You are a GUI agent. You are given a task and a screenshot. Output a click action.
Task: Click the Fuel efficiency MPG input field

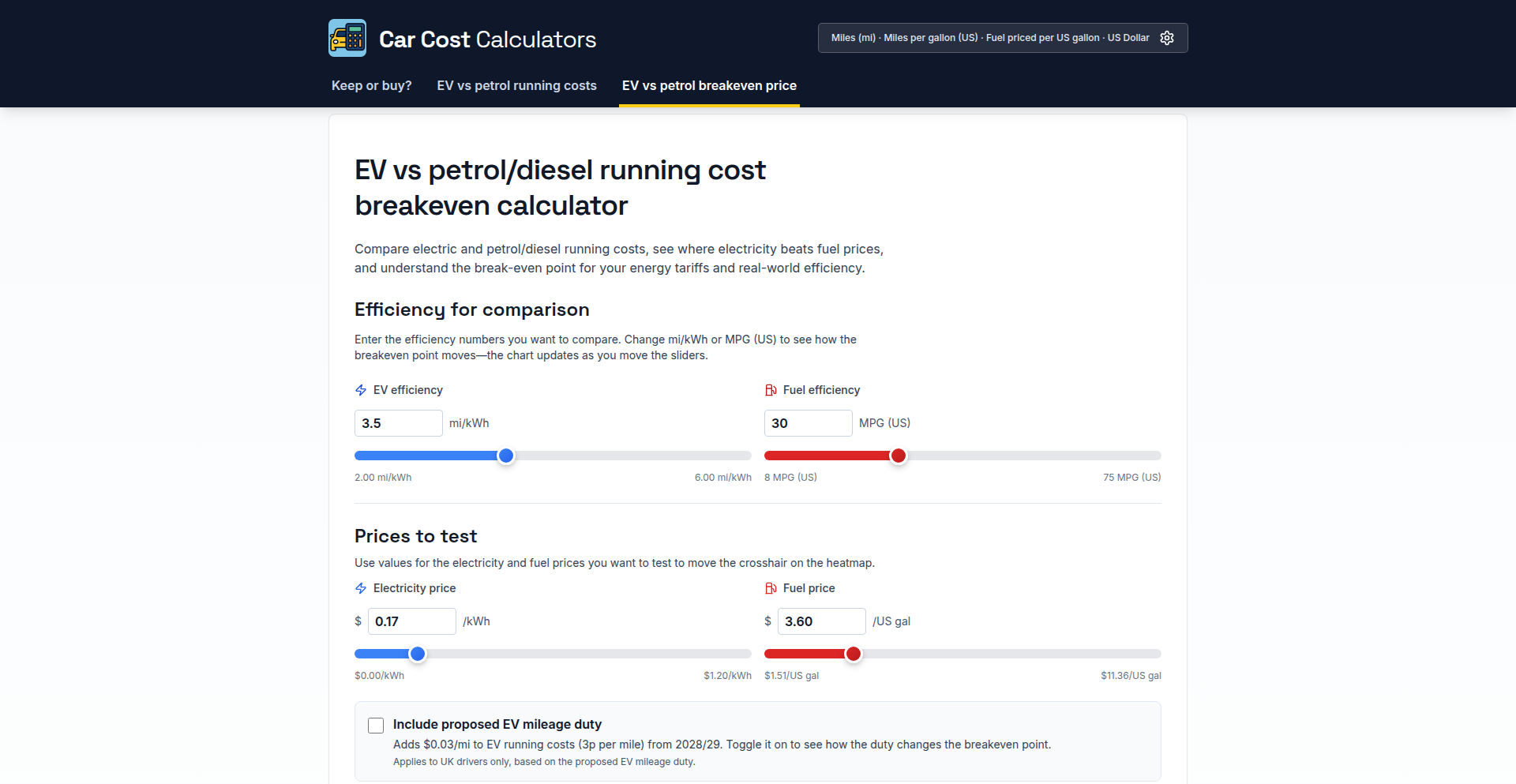coord(808,423)
